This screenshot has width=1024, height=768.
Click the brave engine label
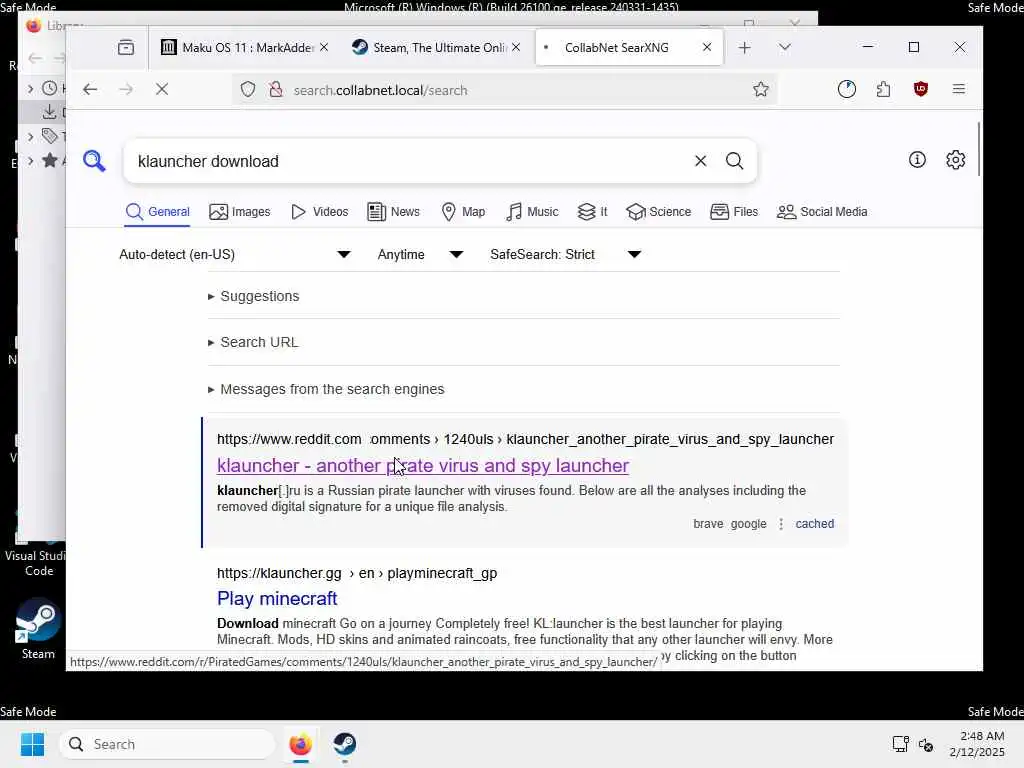tap(708, 524)
